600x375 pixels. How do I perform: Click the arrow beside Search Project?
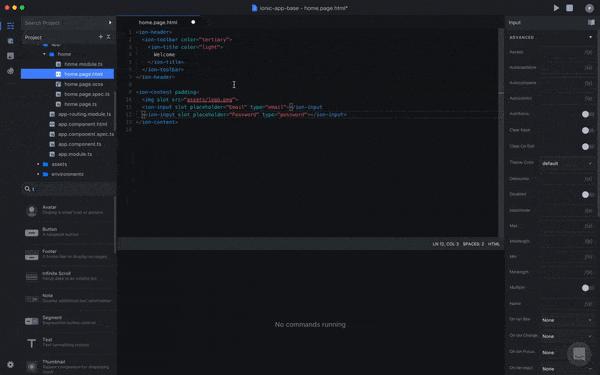coord(110,23)
